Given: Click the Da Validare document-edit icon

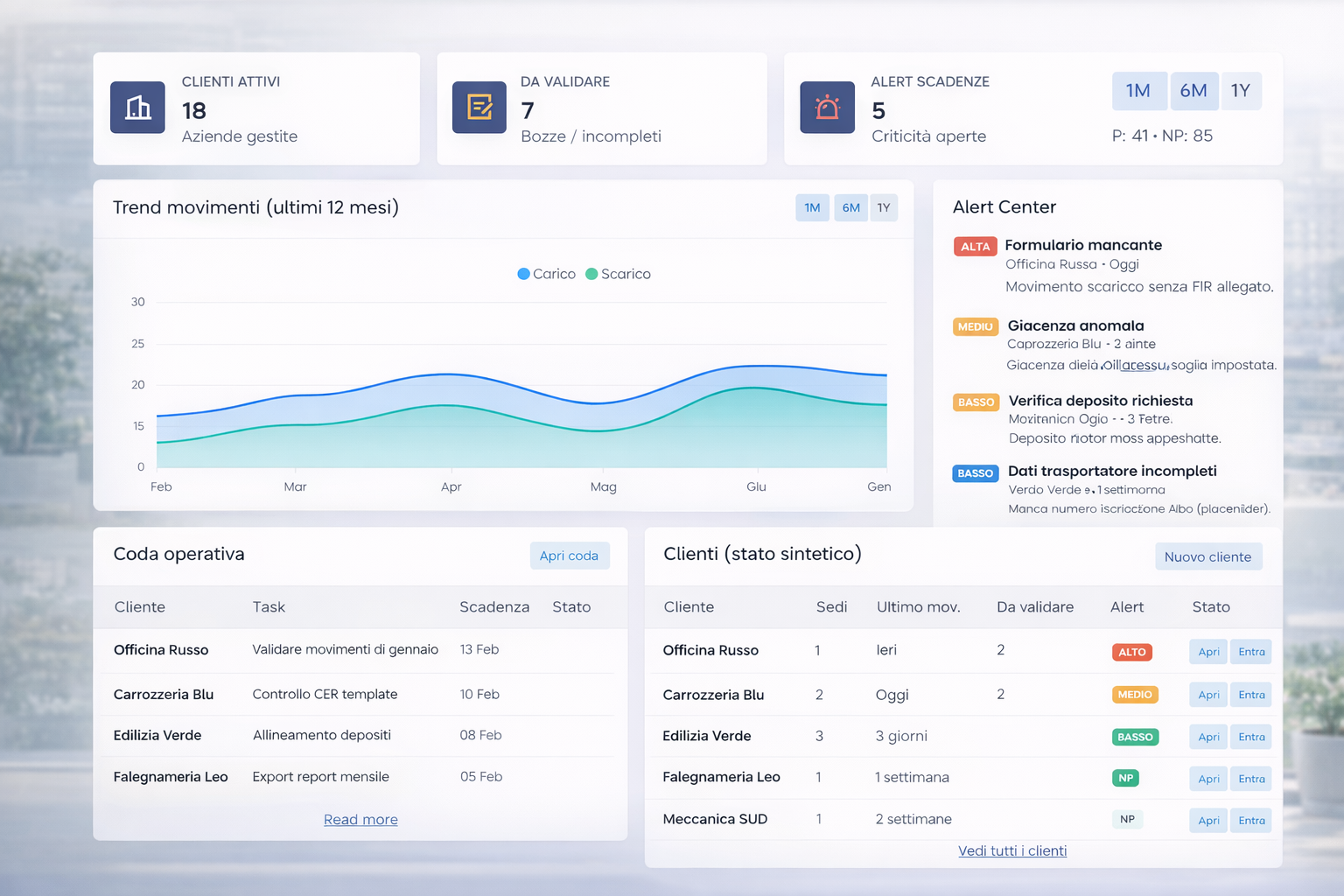Looking at the screenshot, I should tap(478, 108).
